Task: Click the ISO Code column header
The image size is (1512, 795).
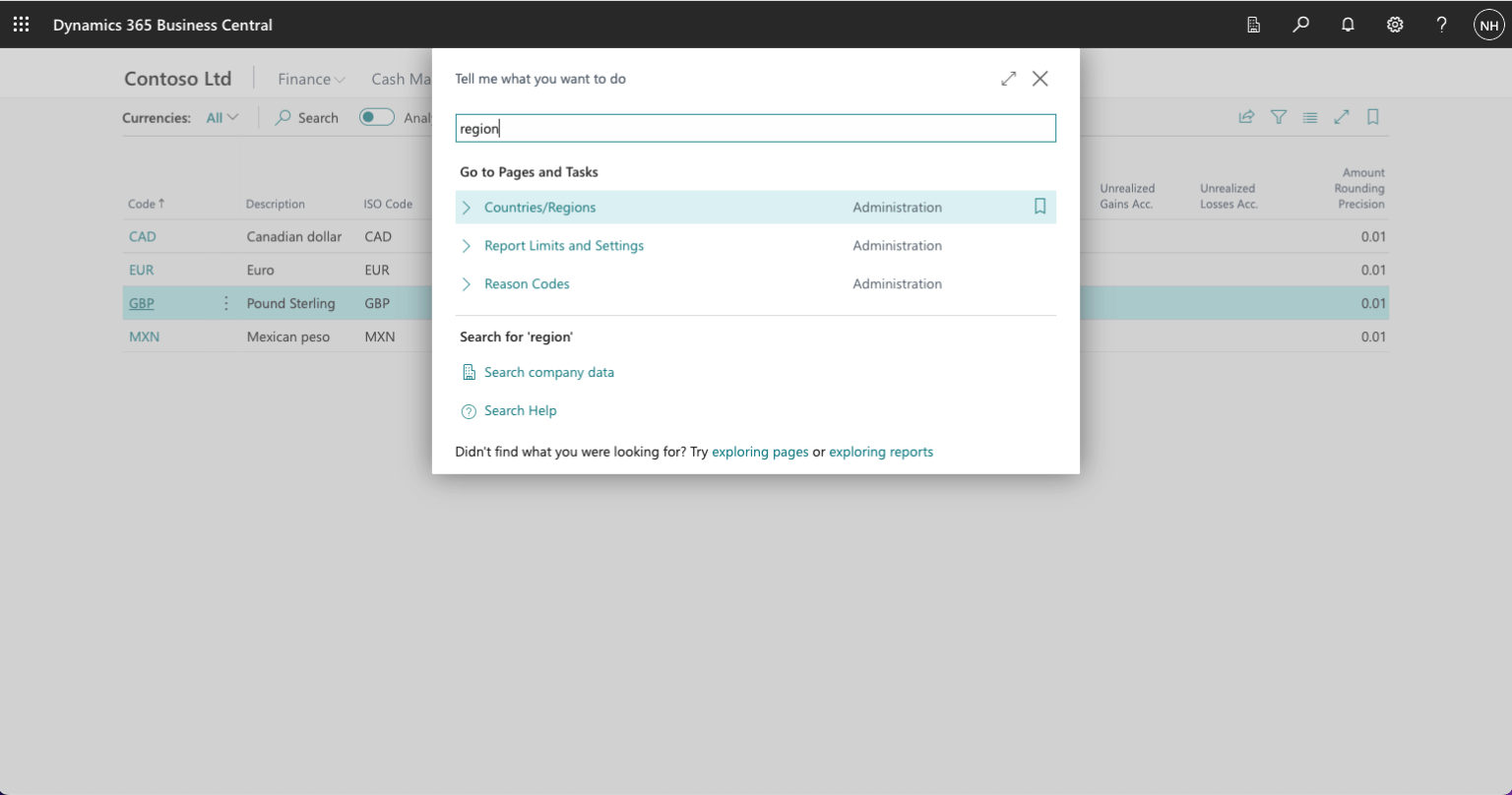Action: [x=388, y=205]
